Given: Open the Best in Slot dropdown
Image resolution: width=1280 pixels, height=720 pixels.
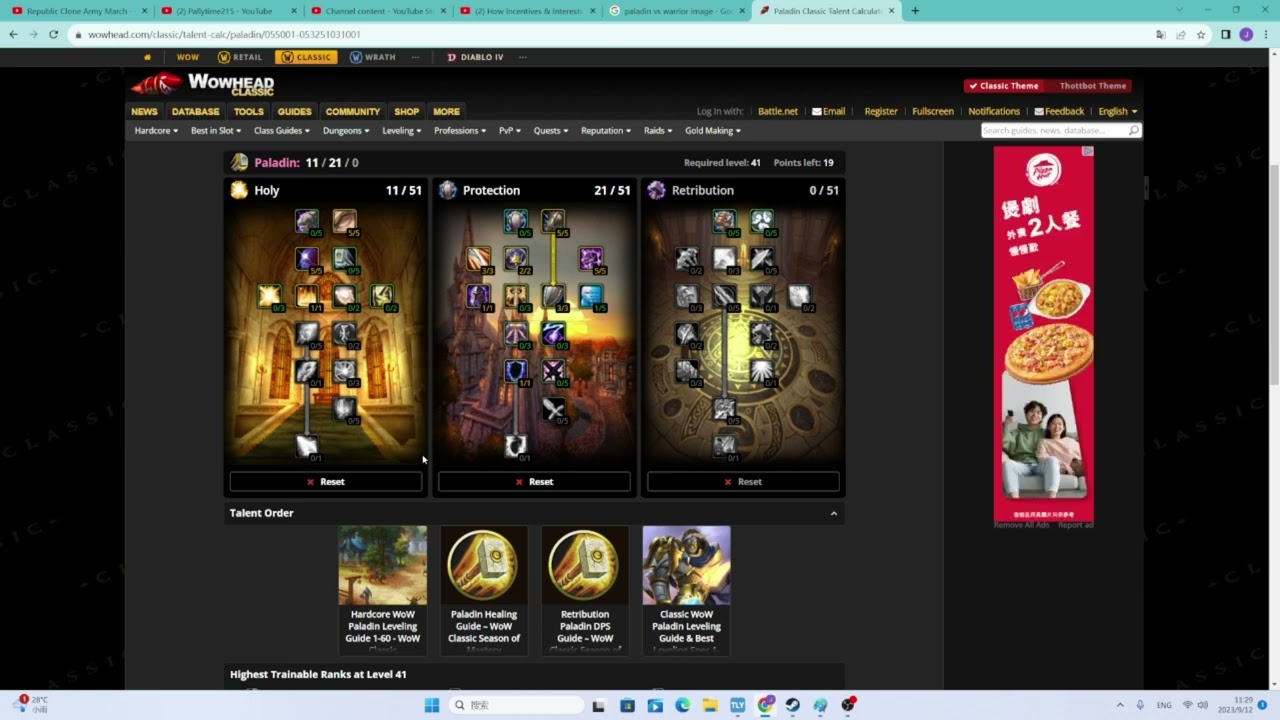Looking at the screenshot, I should (x=216, y=131).
